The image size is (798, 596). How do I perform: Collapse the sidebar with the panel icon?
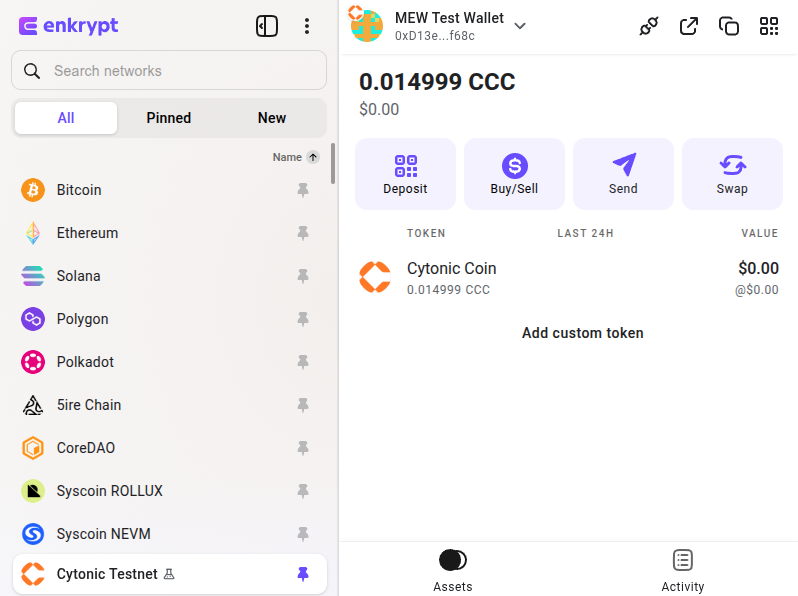pyautogui.click(x=267, y=26)
